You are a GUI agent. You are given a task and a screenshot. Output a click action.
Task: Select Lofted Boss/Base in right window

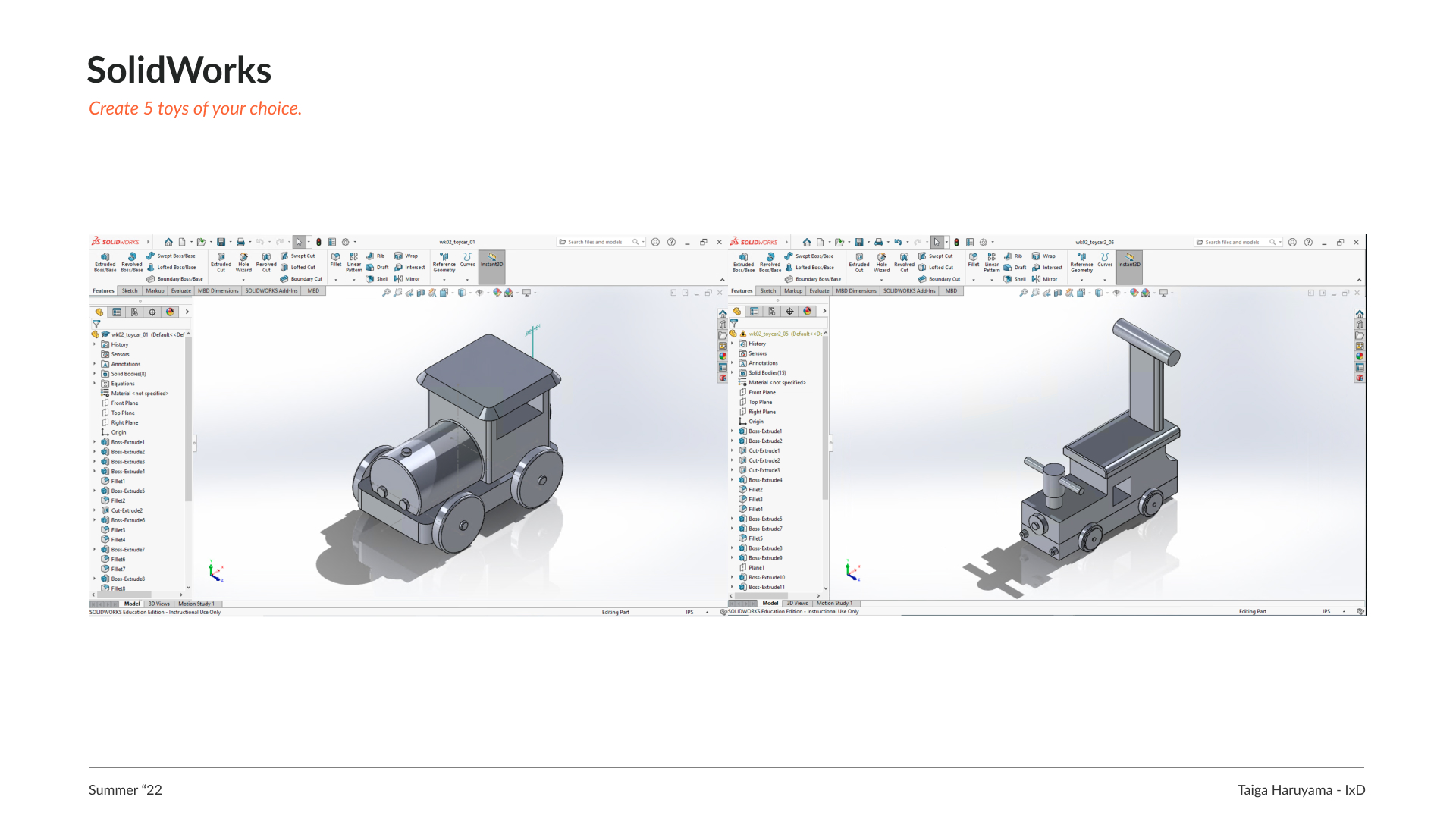coord(813,267)
